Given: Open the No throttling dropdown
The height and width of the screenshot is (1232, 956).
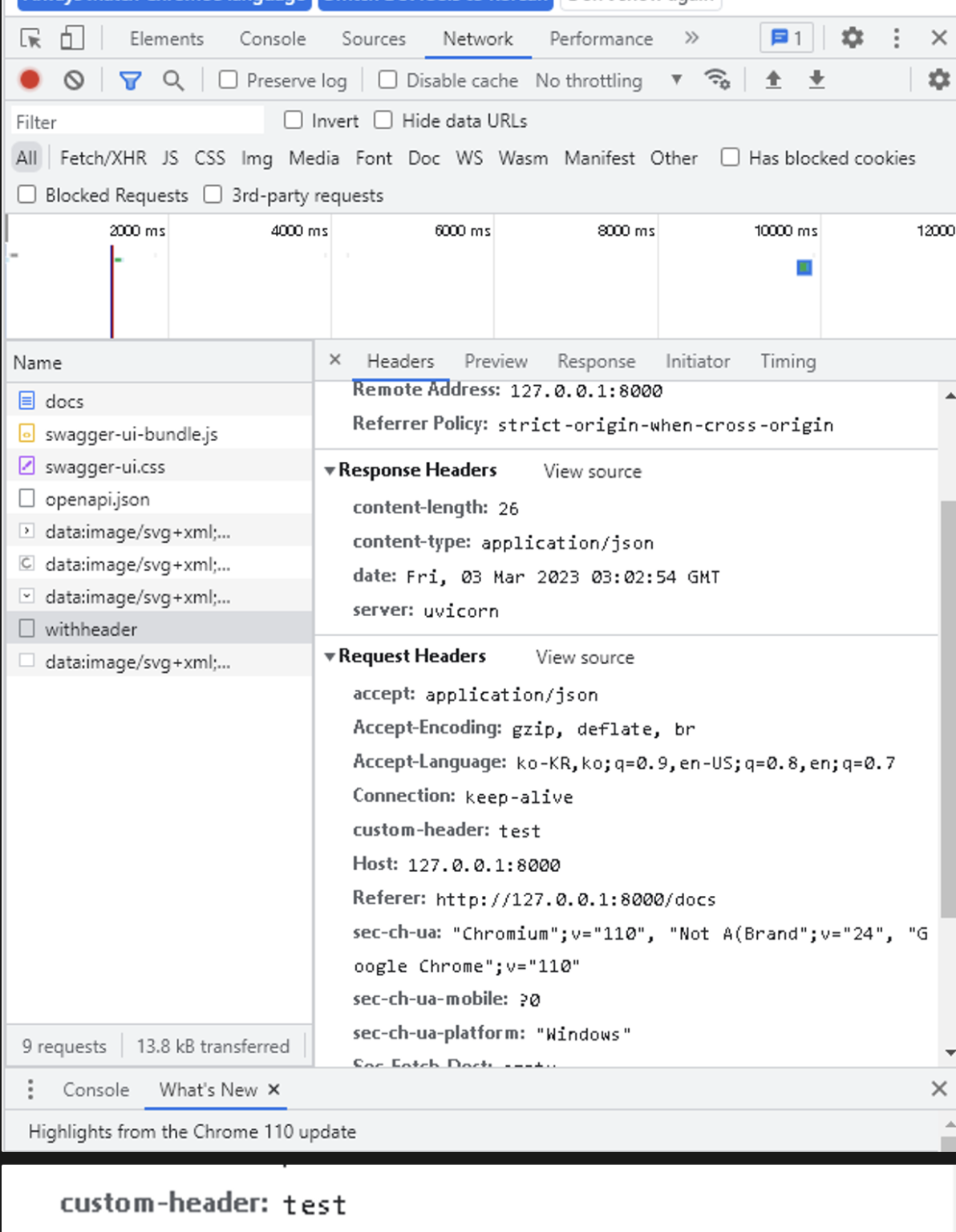Looking at the screenshot, I should click(608, 80).
